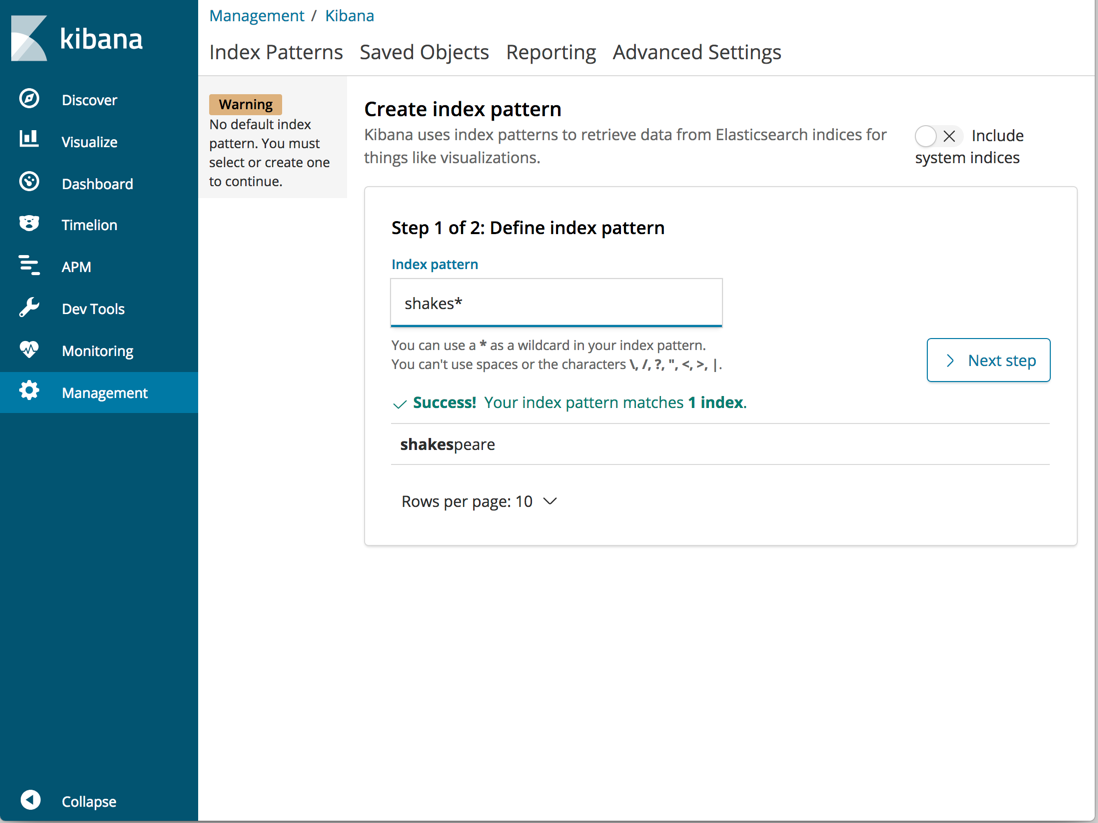Go to the Advanced Settings tab
The image size is (1098, 823).
[x=696, y=52]
